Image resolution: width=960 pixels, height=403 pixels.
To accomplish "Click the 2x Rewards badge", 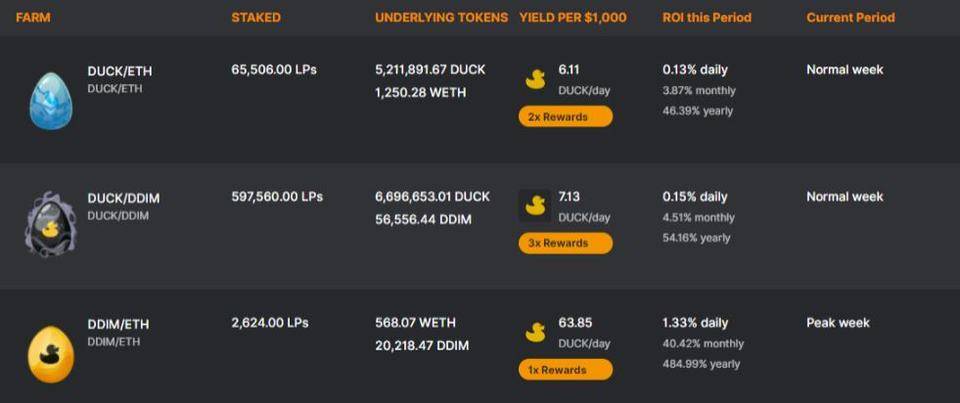I will coord(565,116).
